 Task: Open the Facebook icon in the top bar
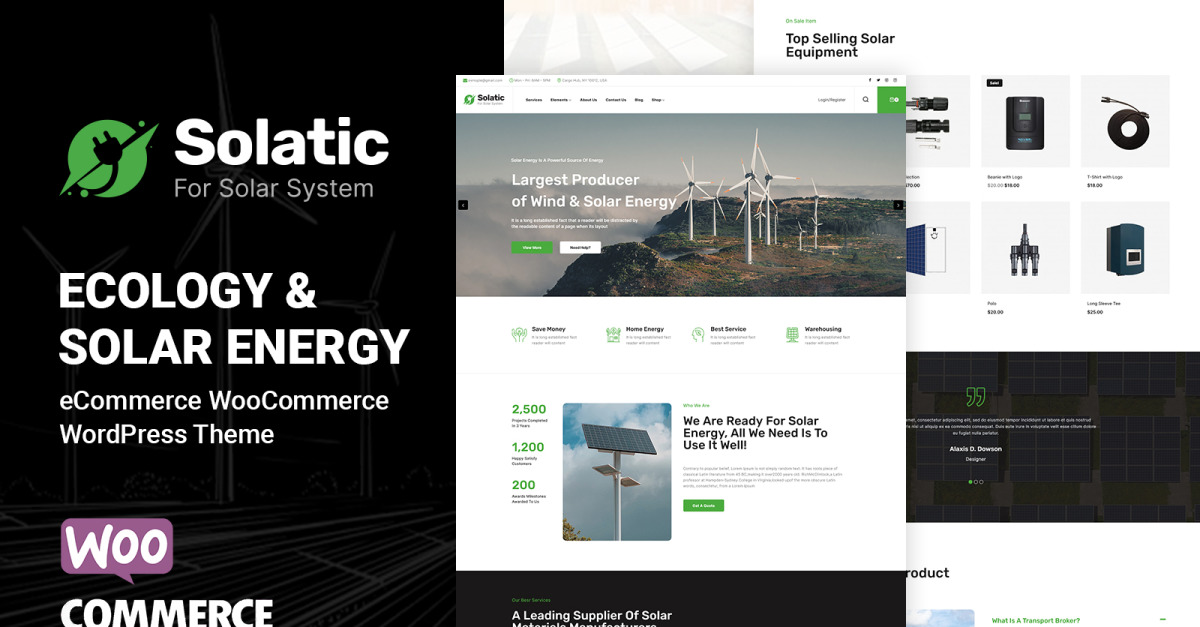[x=870, y=80]
